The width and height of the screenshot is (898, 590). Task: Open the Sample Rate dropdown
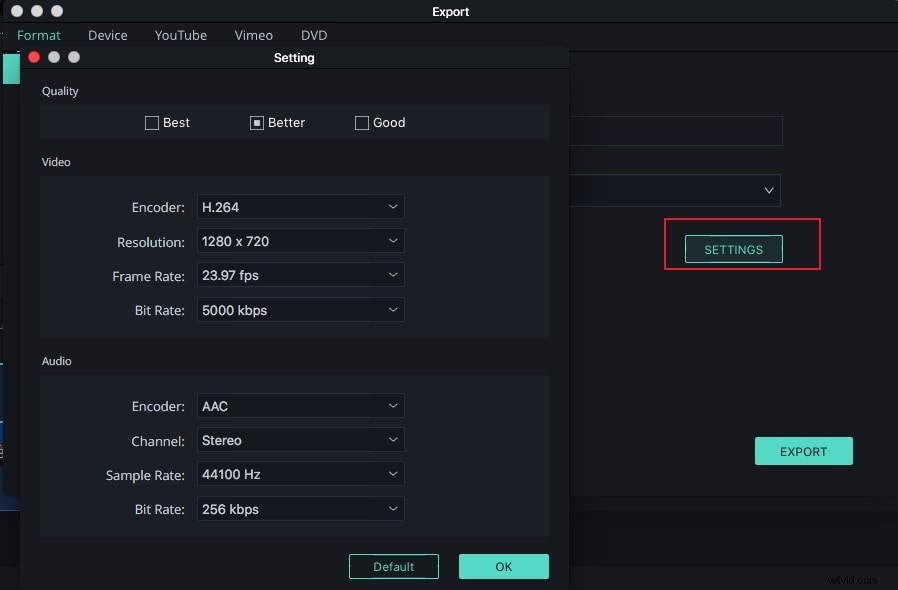300,474
